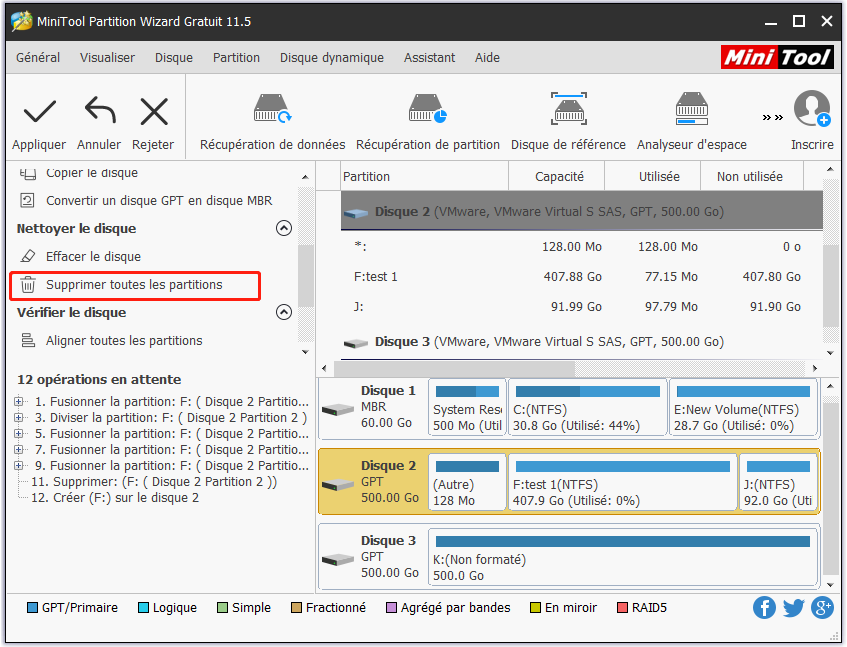Open Récupération de données tool
The image size is (847, 647).
point(272,122)
